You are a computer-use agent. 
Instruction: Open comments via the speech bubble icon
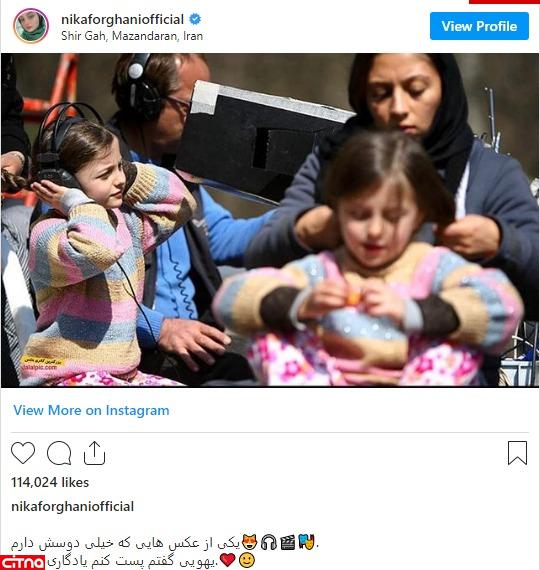[59, 453]
